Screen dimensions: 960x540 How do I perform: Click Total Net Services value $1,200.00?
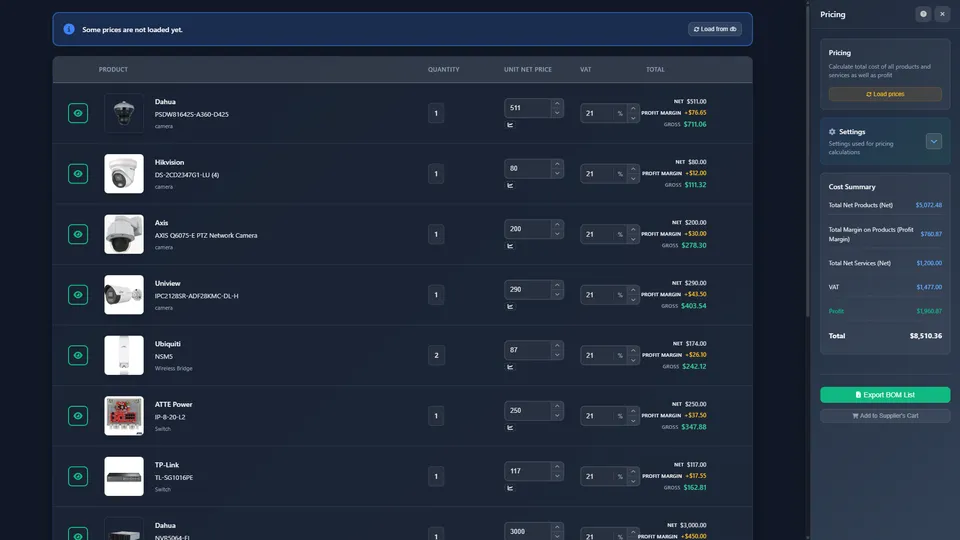click(x=929, y=263)
